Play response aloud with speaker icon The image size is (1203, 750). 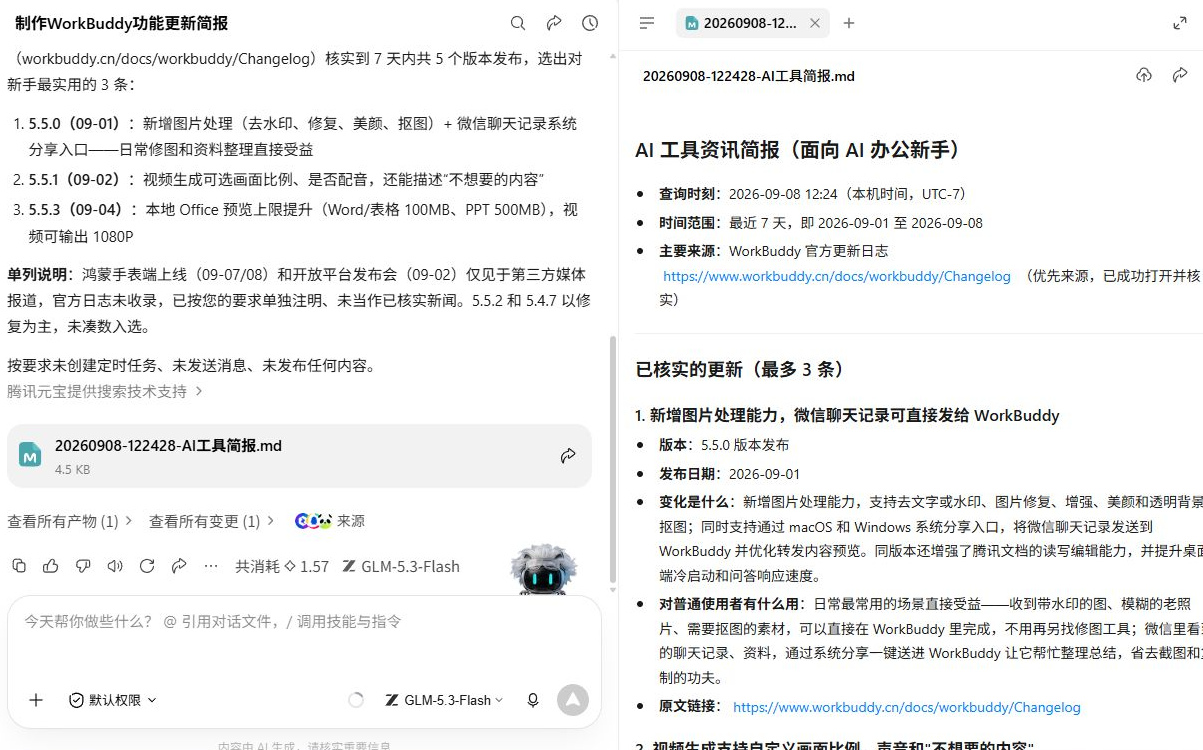(x=115, y=566)
